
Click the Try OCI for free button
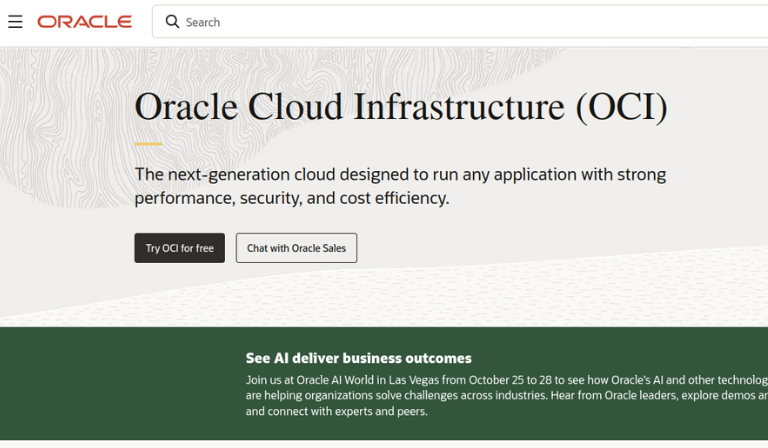tap(180, 248)
